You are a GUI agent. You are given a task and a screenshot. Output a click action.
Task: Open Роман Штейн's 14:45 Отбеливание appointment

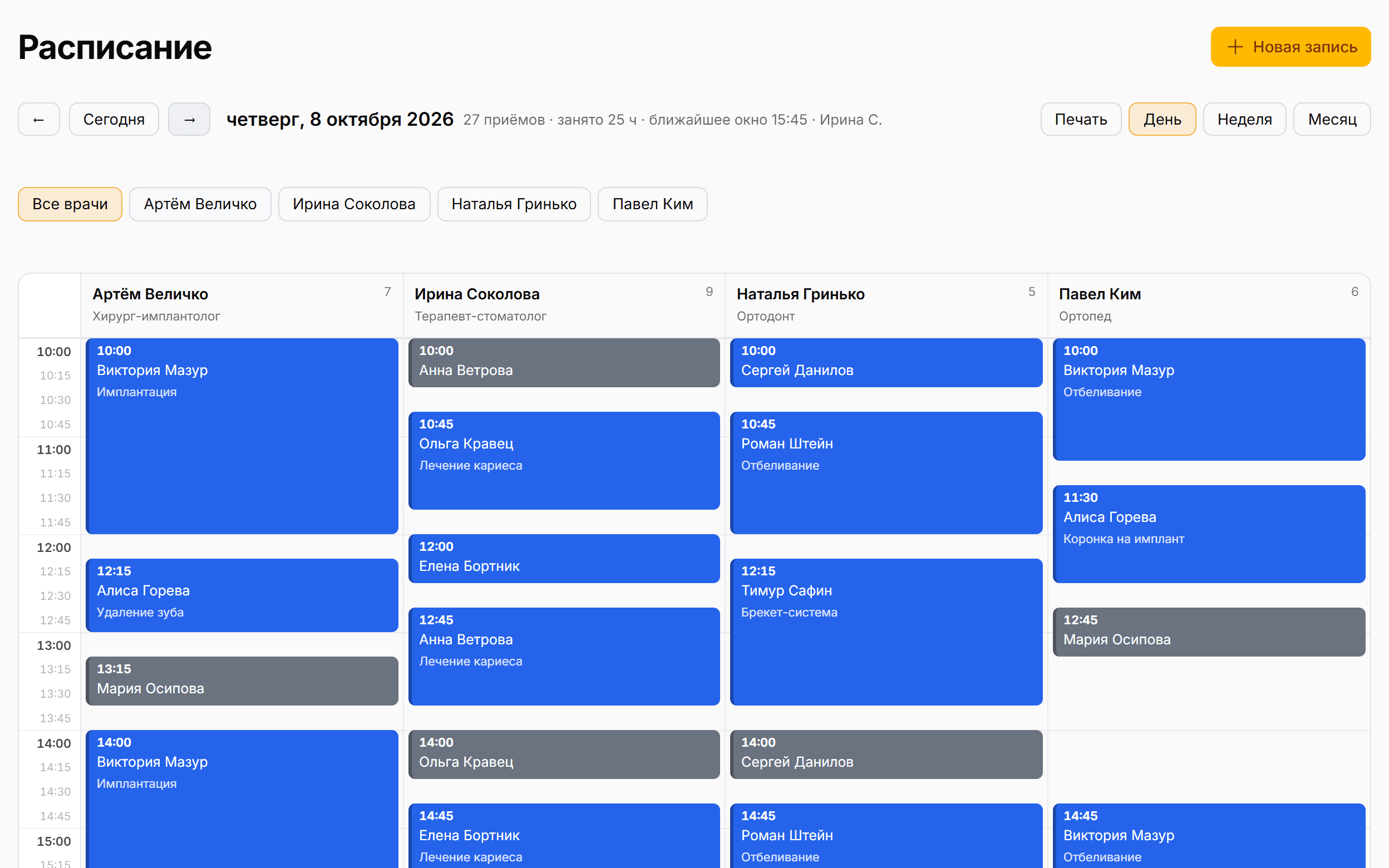click(886, 836)
